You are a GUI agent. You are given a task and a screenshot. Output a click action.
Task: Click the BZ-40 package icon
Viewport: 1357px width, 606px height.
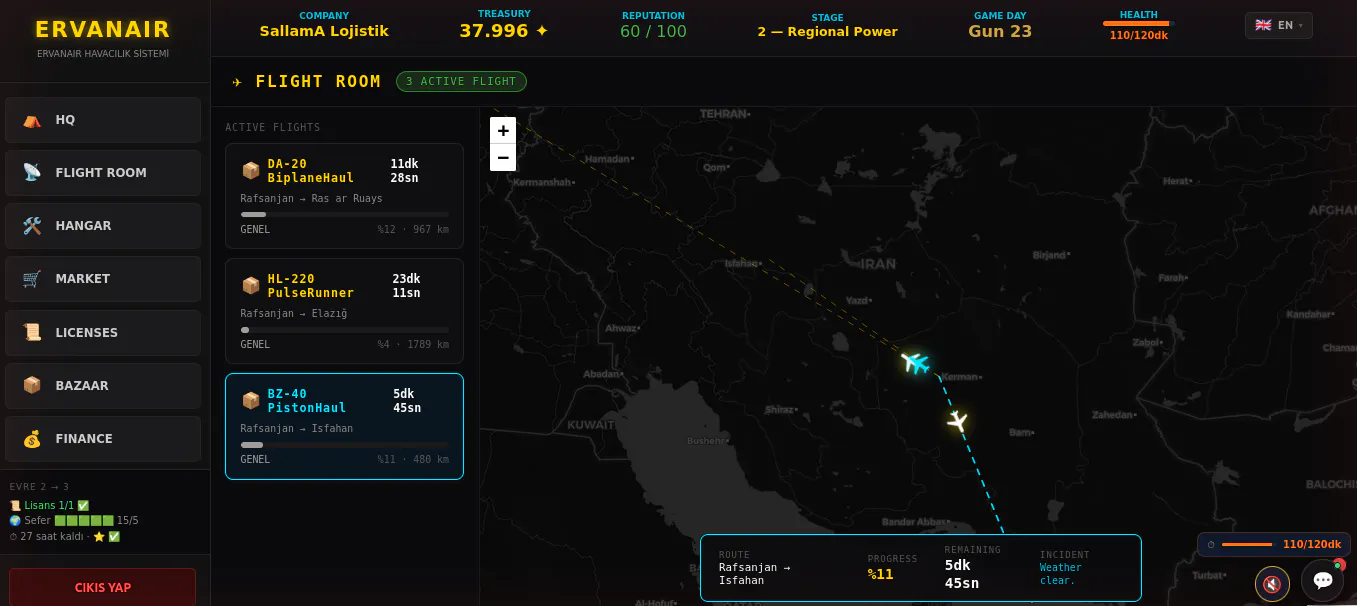(x=251, y=401)
